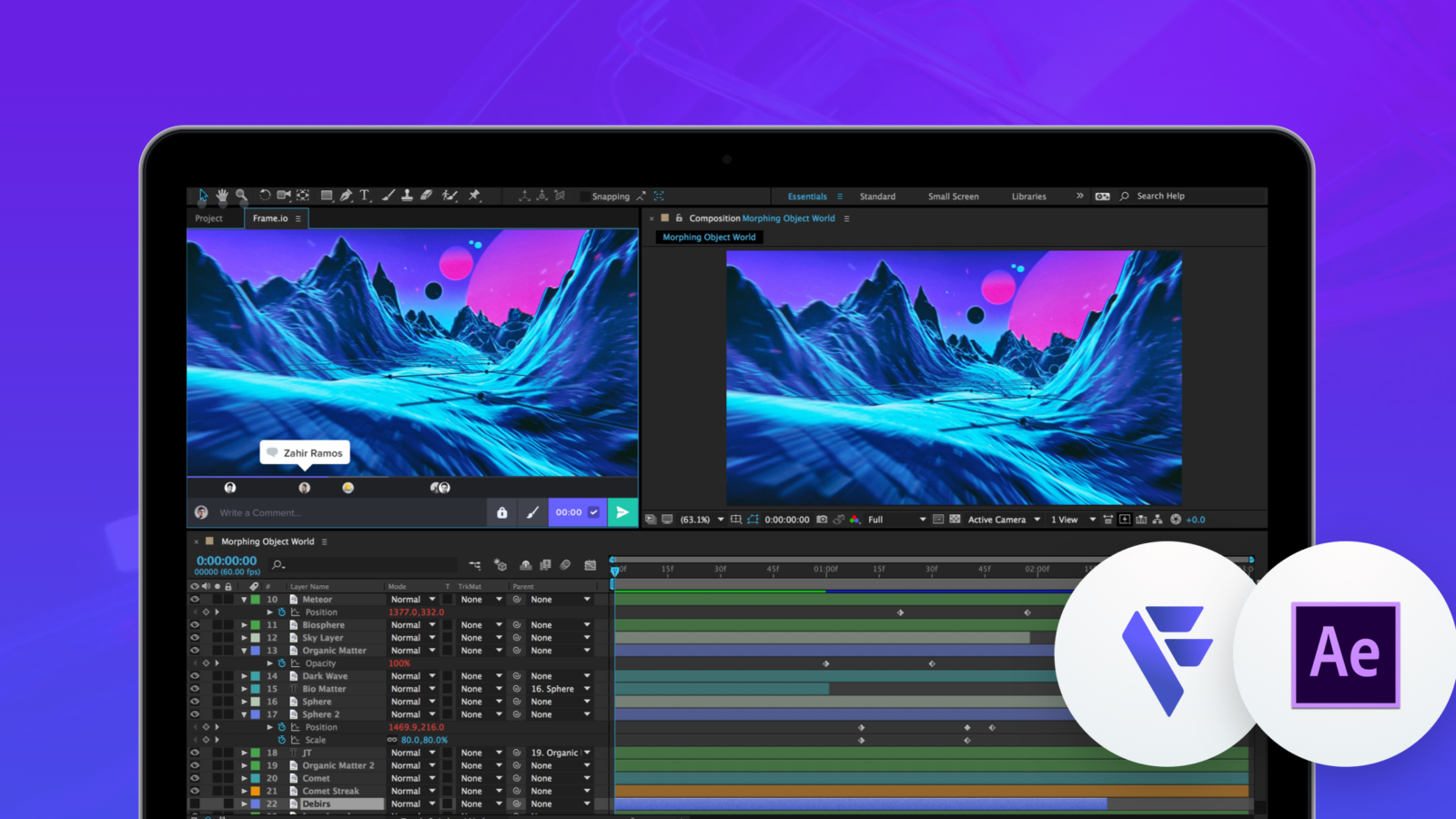Toggle the Position stopwatch under Meteor

click(282, 612)
